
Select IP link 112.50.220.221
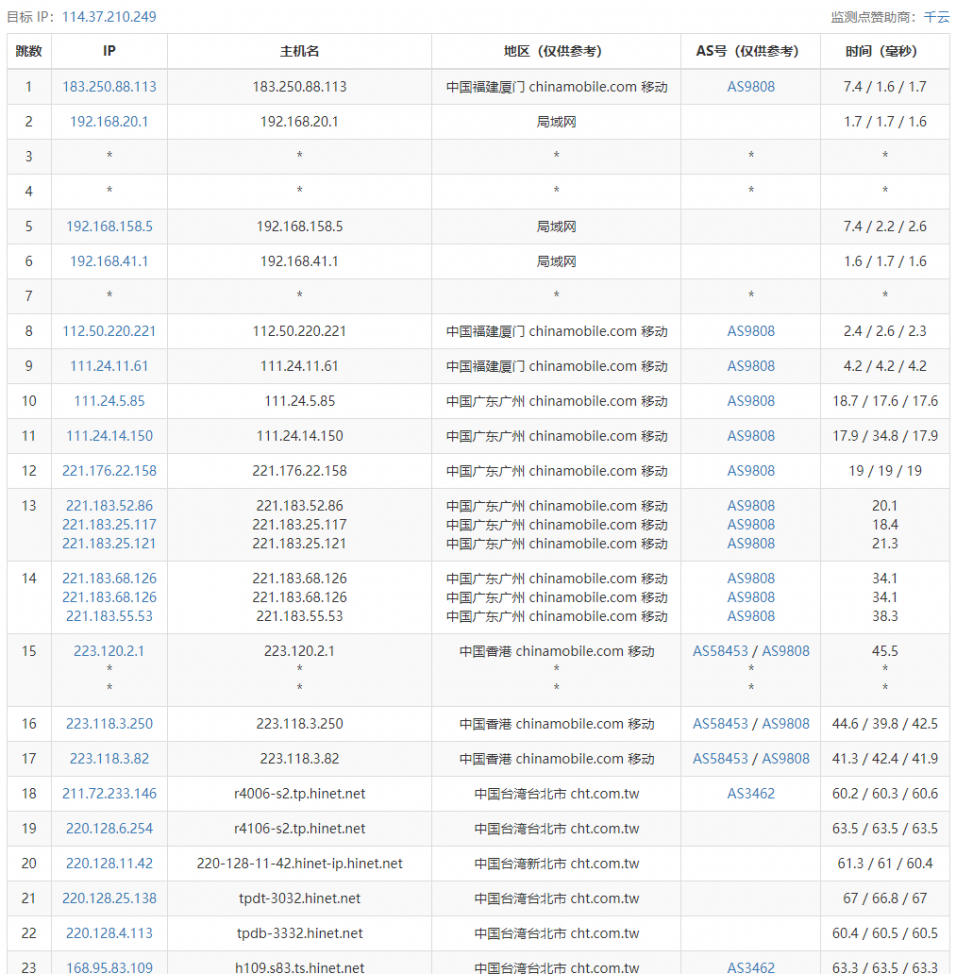click(109, 331)
